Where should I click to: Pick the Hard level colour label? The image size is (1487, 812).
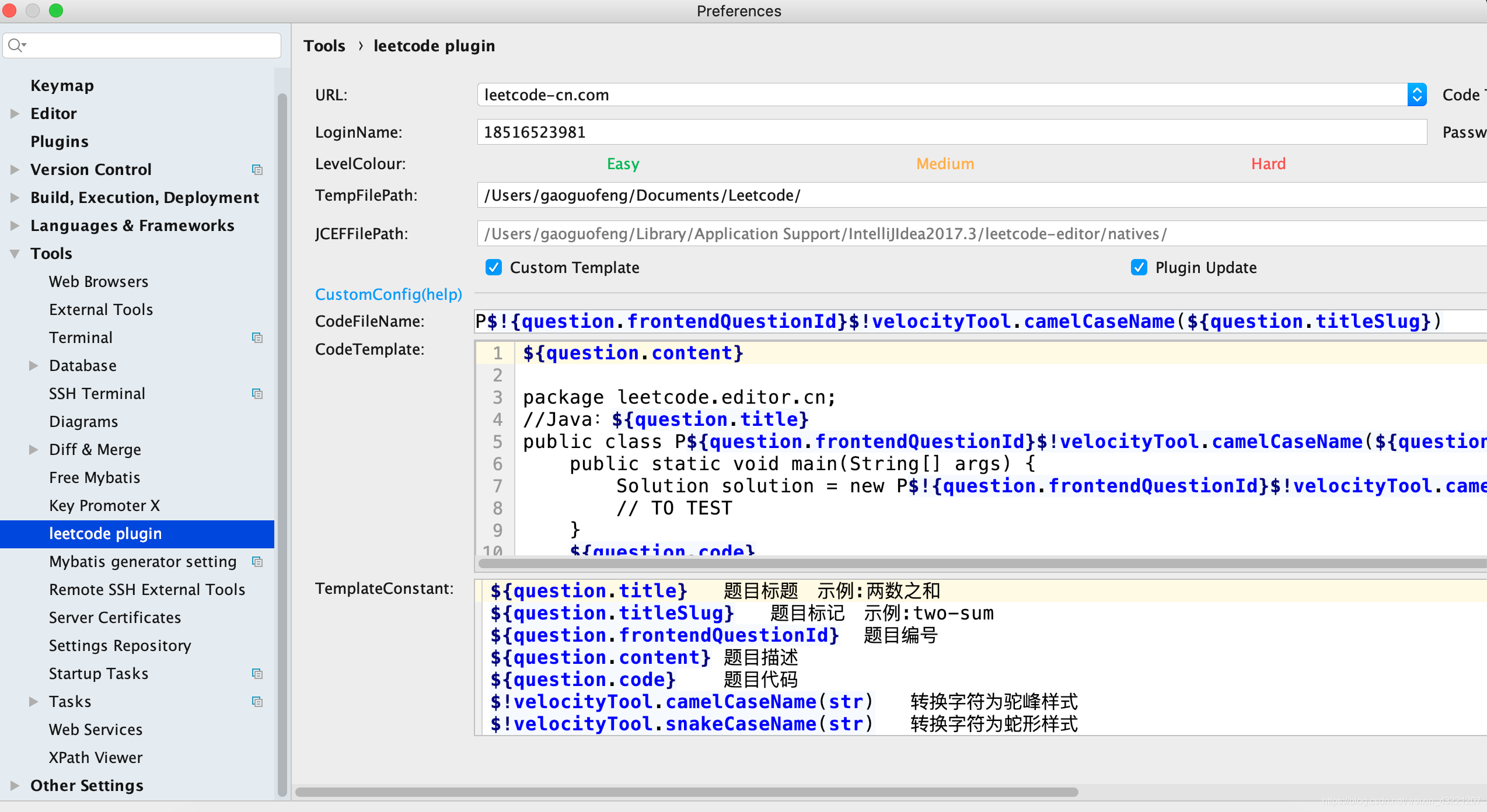coord(1268,164)
